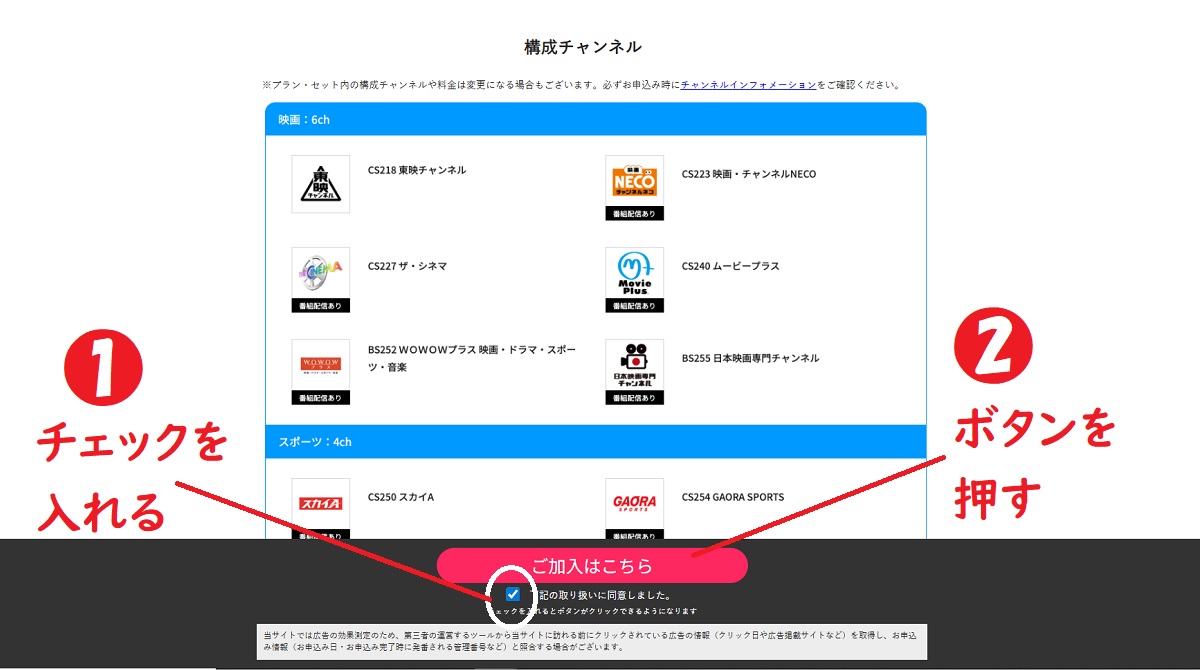The image size is (1200, 670).
Task: Click the チャンネルNECO channel logo
Action: point(634,179)
